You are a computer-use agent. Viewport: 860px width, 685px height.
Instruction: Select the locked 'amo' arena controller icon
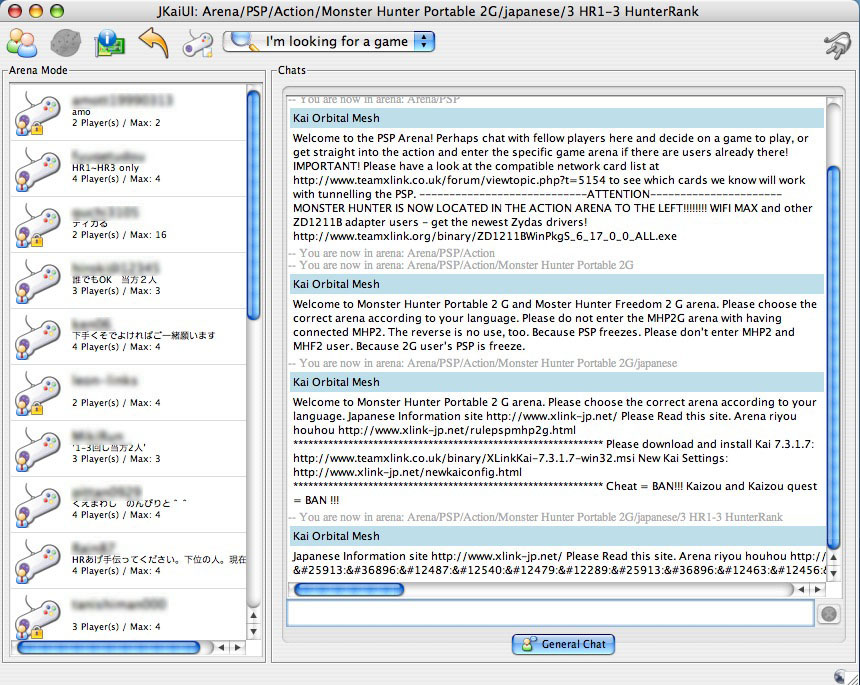(x=37, y=112)
